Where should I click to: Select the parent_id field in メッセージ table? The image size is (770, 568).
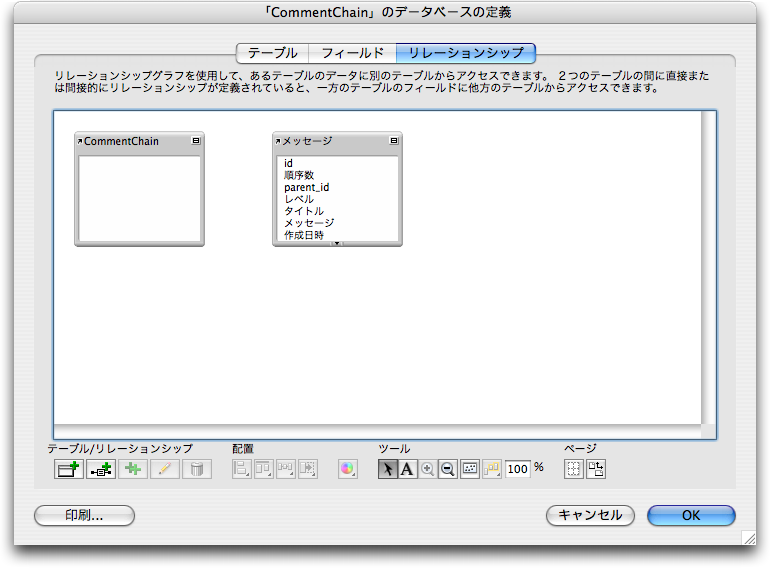[306, 187]
